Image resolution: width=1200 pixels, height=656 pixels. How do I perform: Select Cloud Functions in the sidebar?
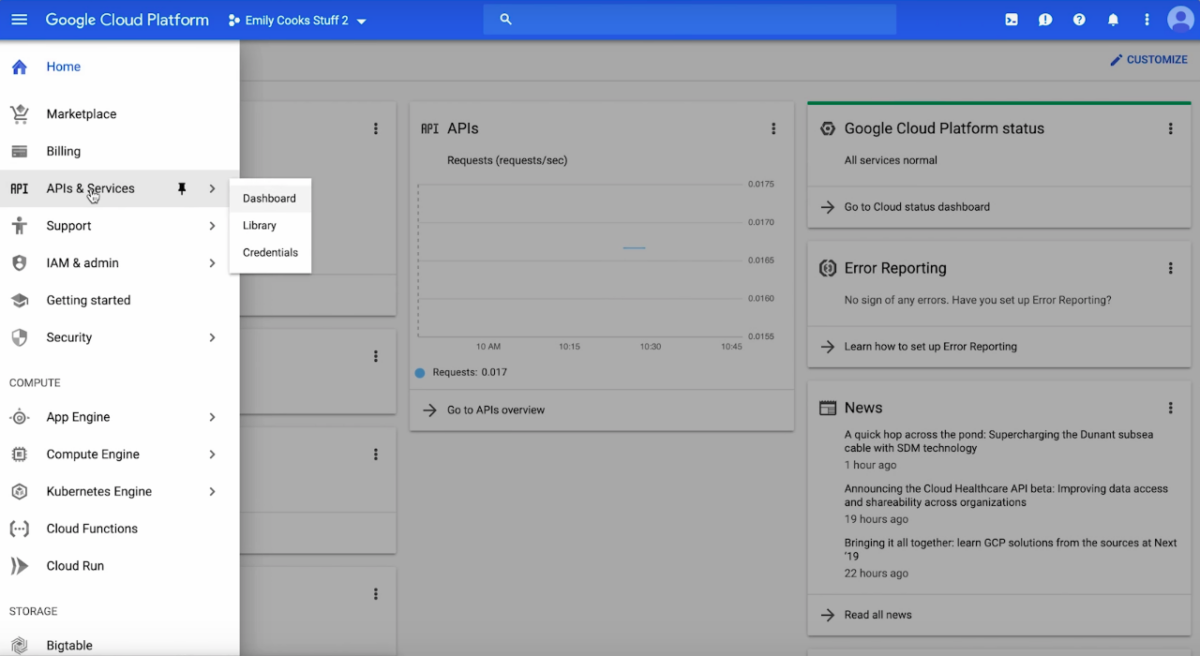(91, 528)
